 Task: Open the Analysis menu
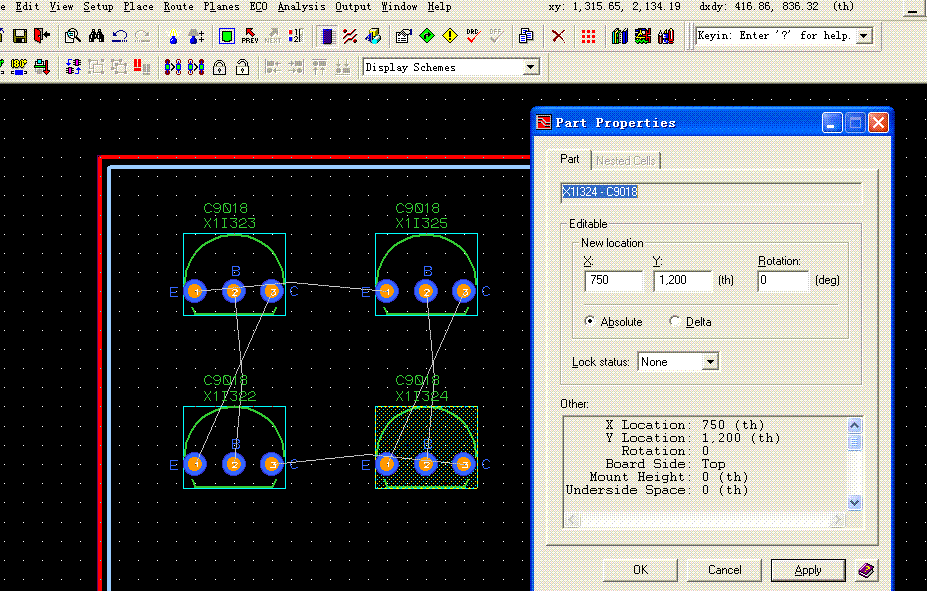click(301, 7)
